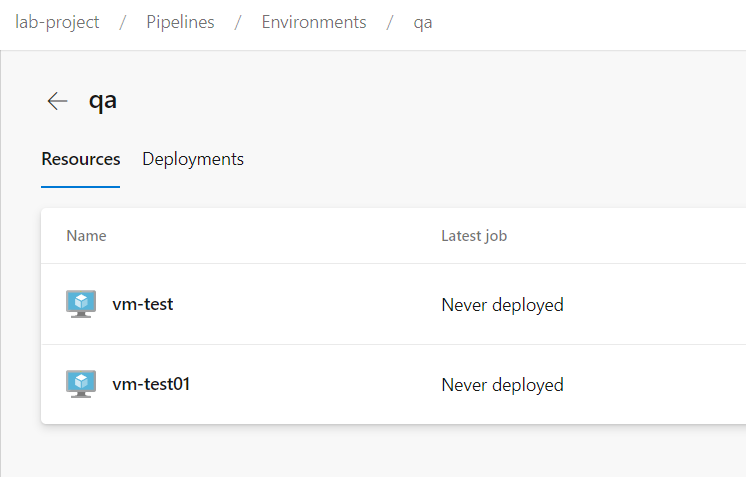Click the Name column header
Screen dimensions: 746x477
pos(86,236)
